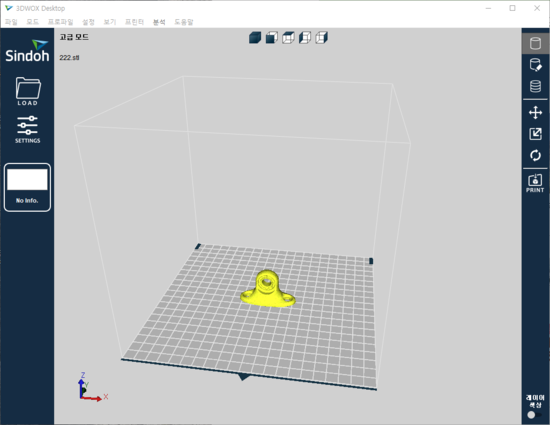
Task: Click the Sindoh logo
Action: [x=27, y=51]
